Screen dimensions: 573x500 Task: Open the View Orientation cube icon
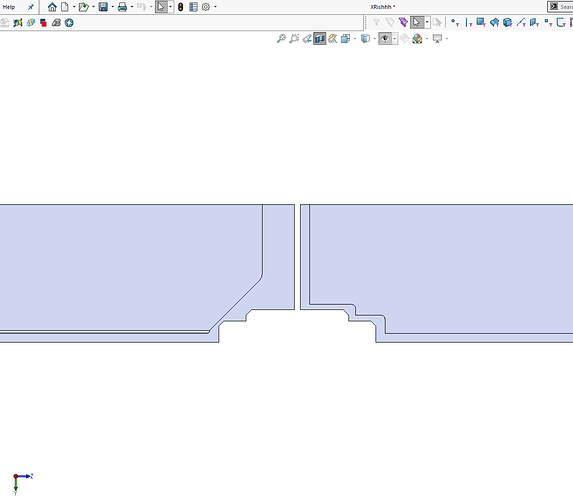point(345,38)
